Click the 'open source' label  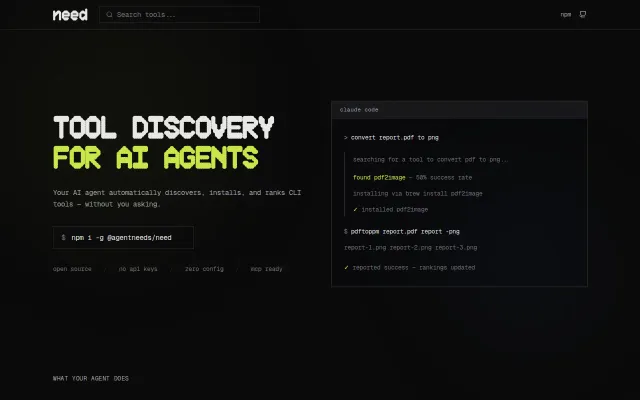coord(72,269)
